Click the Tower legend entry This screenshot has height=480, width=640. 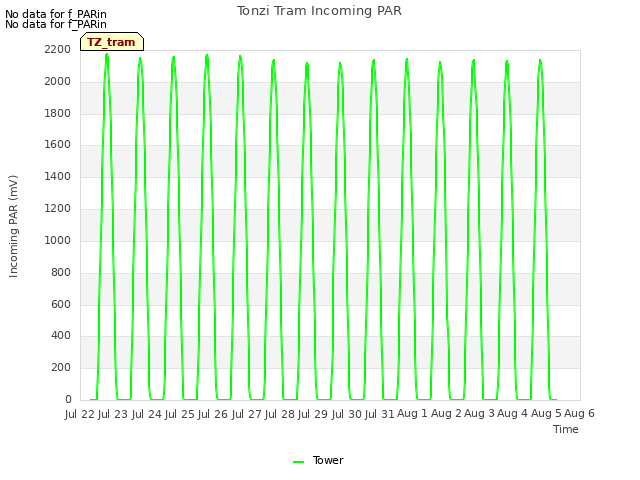(318, 460)
